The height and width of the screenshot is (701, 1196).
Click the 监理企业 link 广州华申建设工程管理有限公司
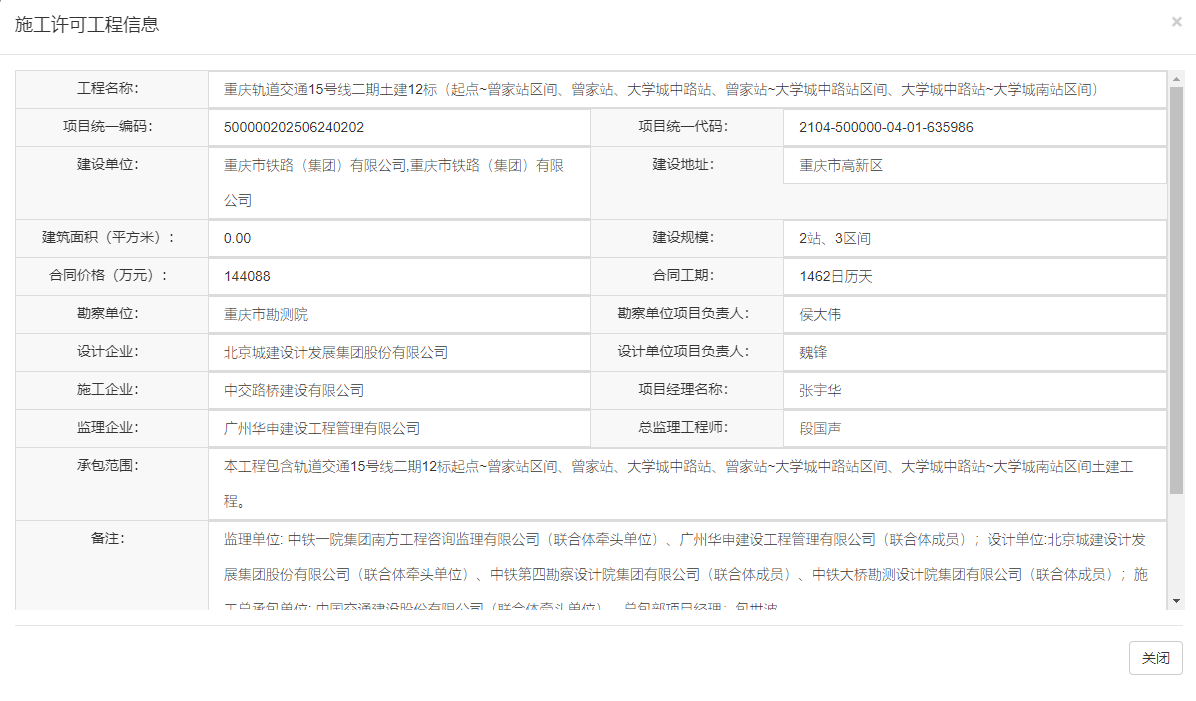(x=320, y=428)
